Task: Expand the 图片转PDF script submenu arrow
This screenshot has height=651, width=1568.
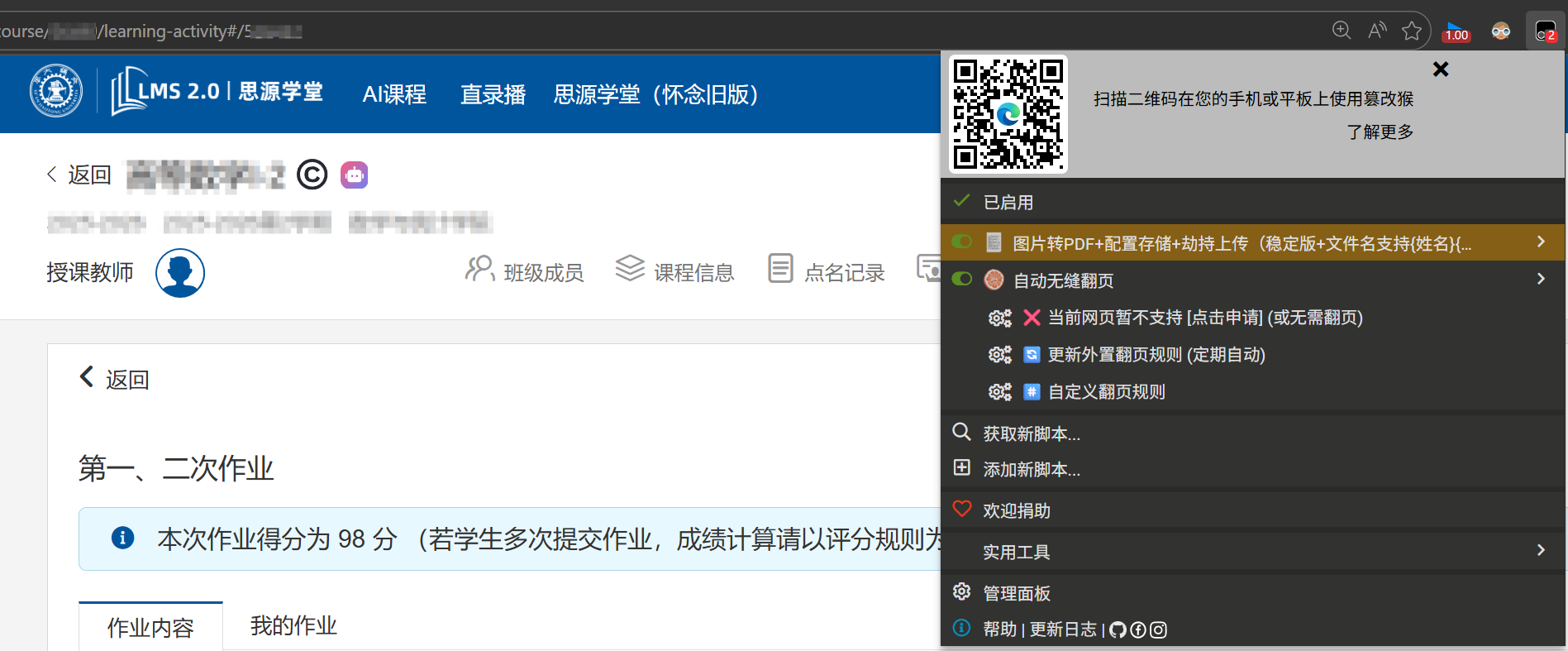Action: [1540, 242]
